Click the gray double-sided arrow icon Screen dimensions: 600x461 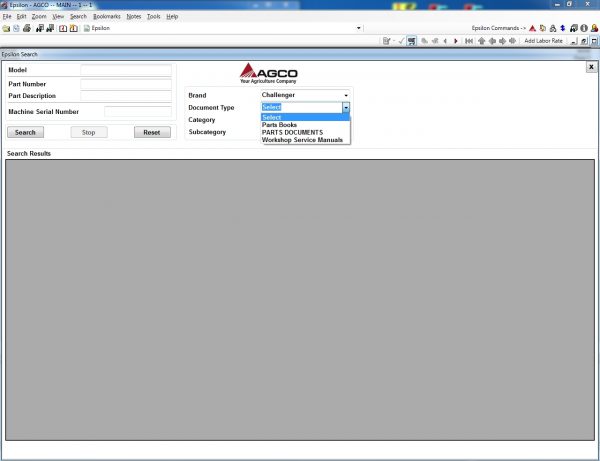pyautogui.click(x=512, y=41)
